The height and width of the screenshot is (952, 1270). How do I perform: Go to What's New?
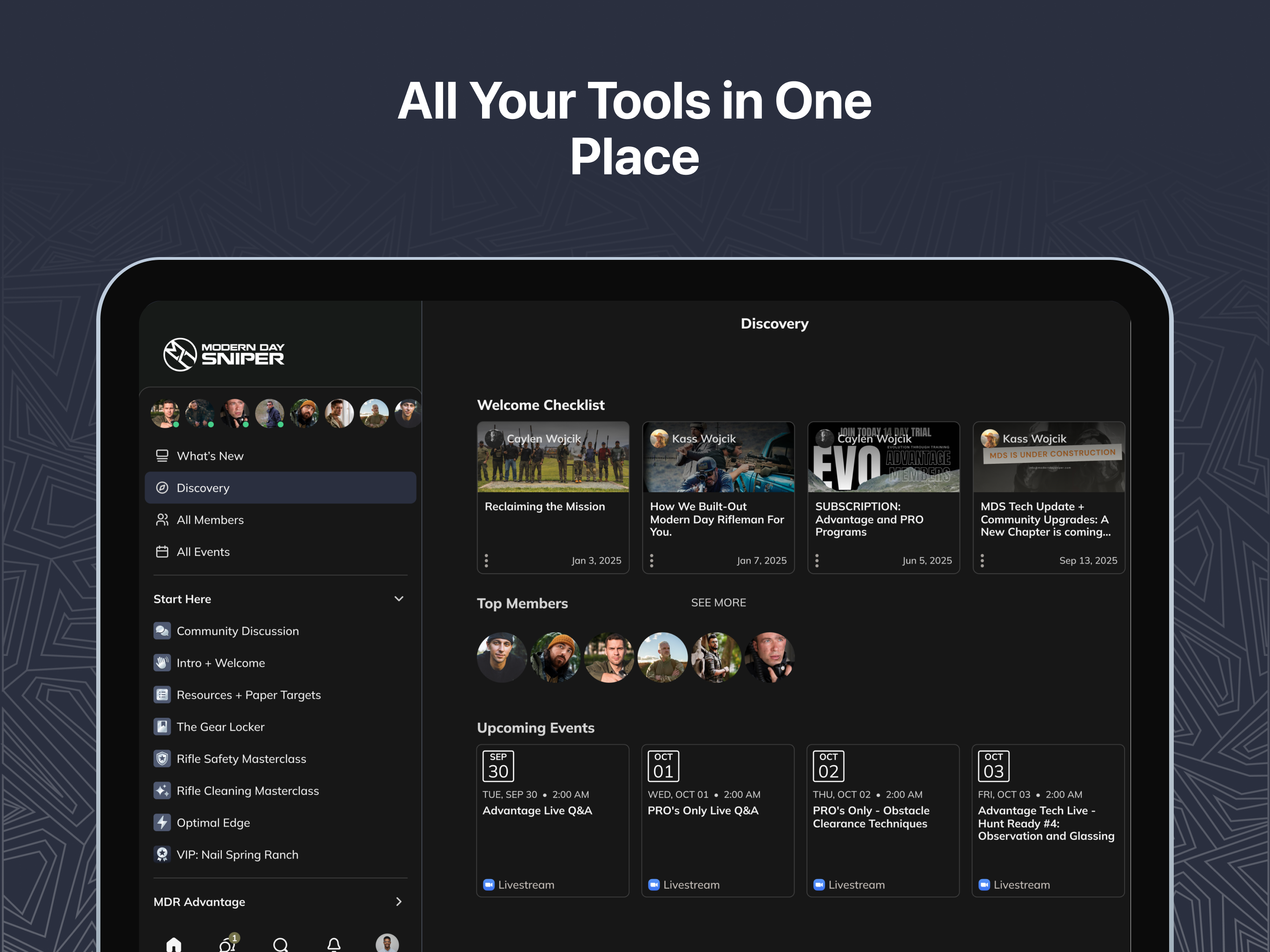point(281,456)
